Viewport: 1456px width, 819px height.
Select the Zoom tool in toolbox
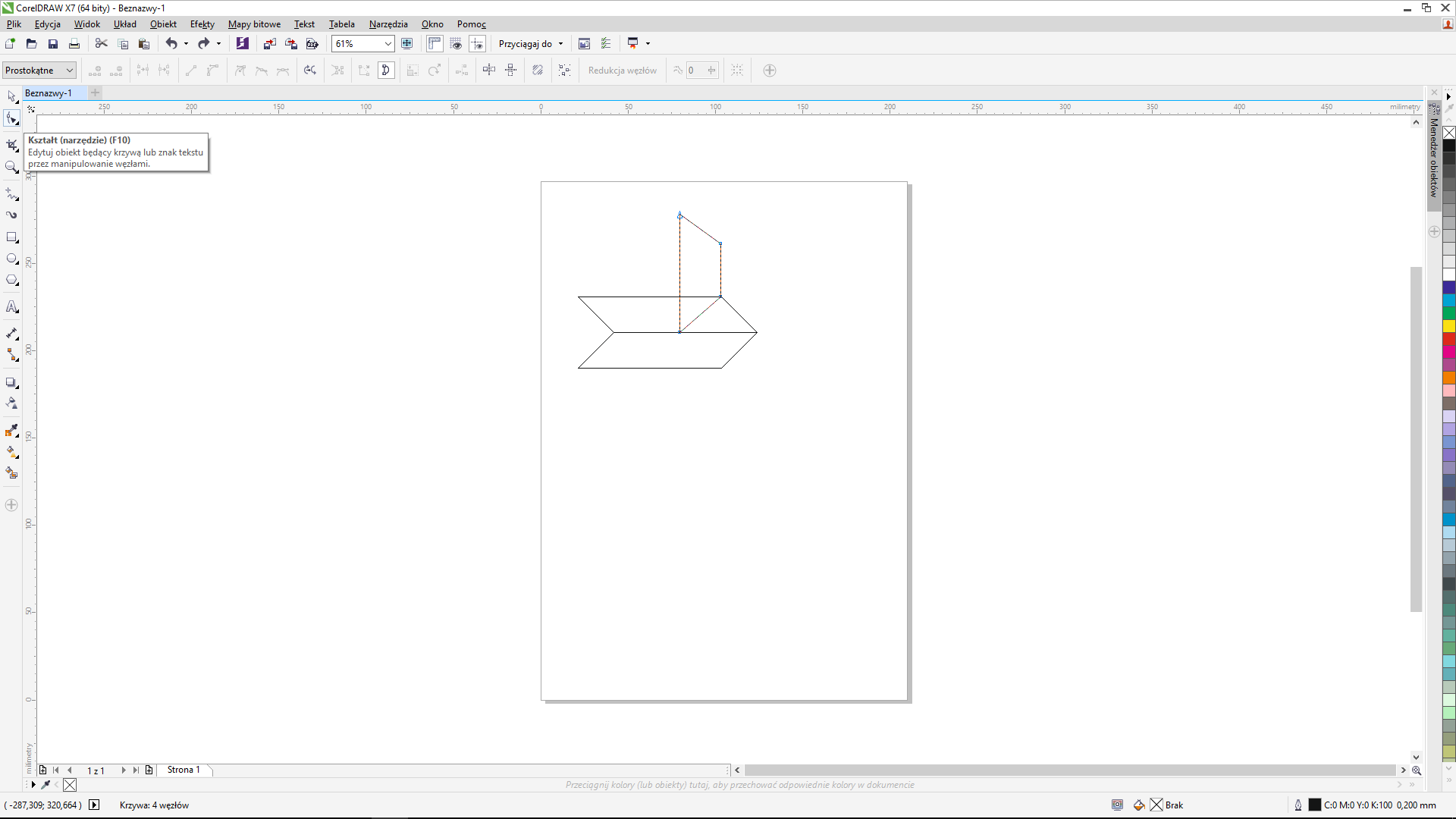point(11,167)
